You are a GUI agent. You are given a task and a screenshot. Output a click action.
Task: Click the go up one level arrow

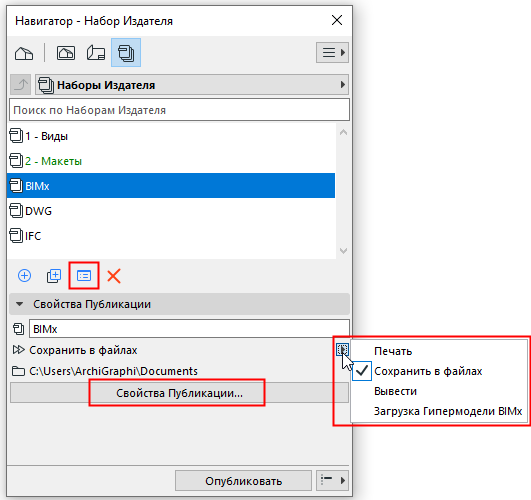pos(21,84)
